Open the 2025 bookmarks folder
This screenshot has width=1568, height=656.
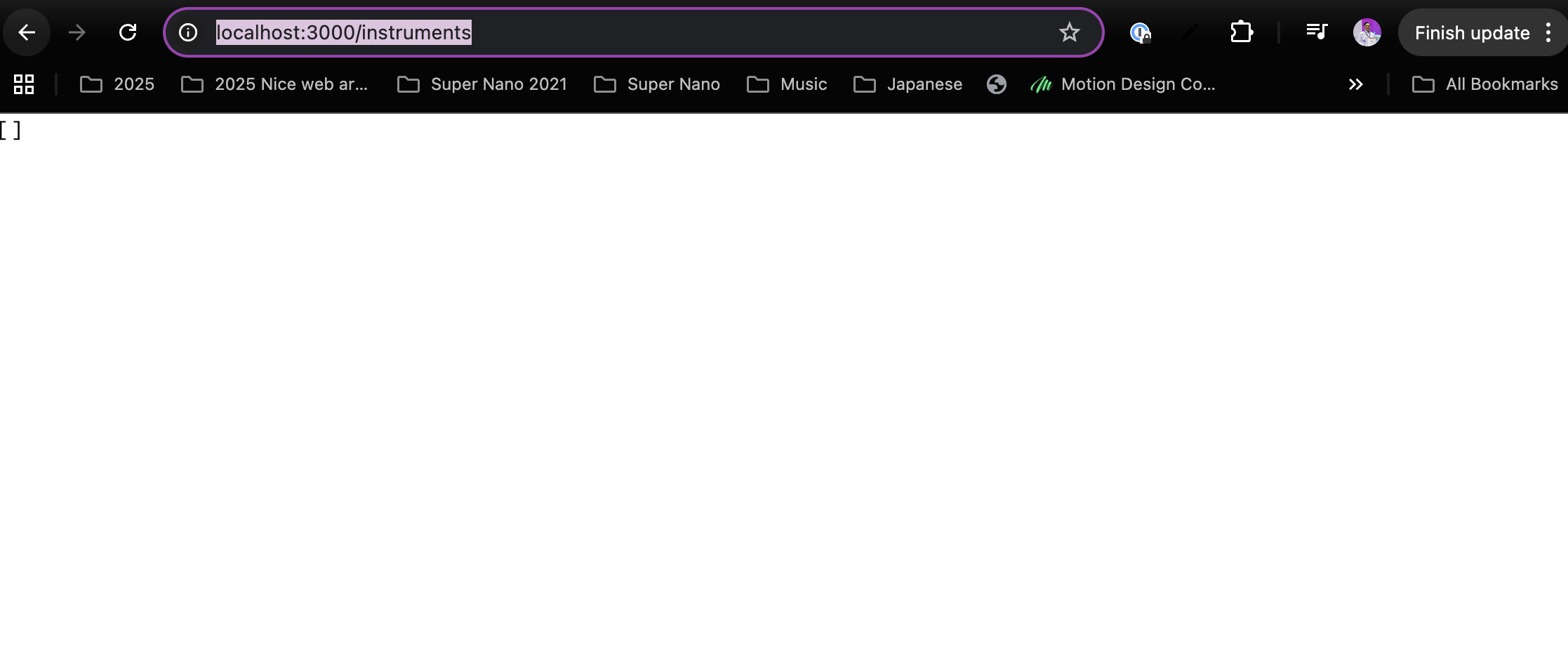click(x=117, y=84)
